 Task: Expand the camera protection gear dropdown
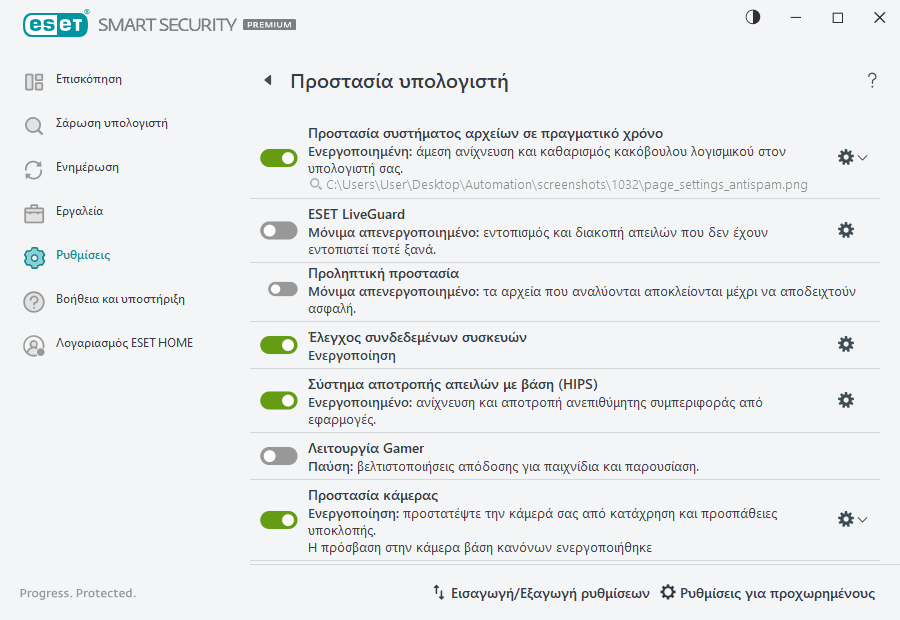pos(862,519)
